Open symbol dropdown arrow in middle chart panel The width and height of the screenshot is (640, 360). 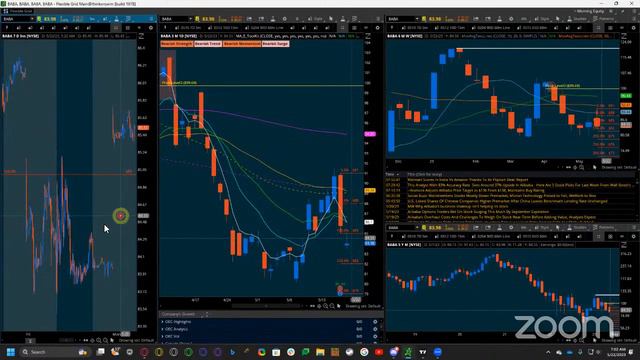point(190,19)
